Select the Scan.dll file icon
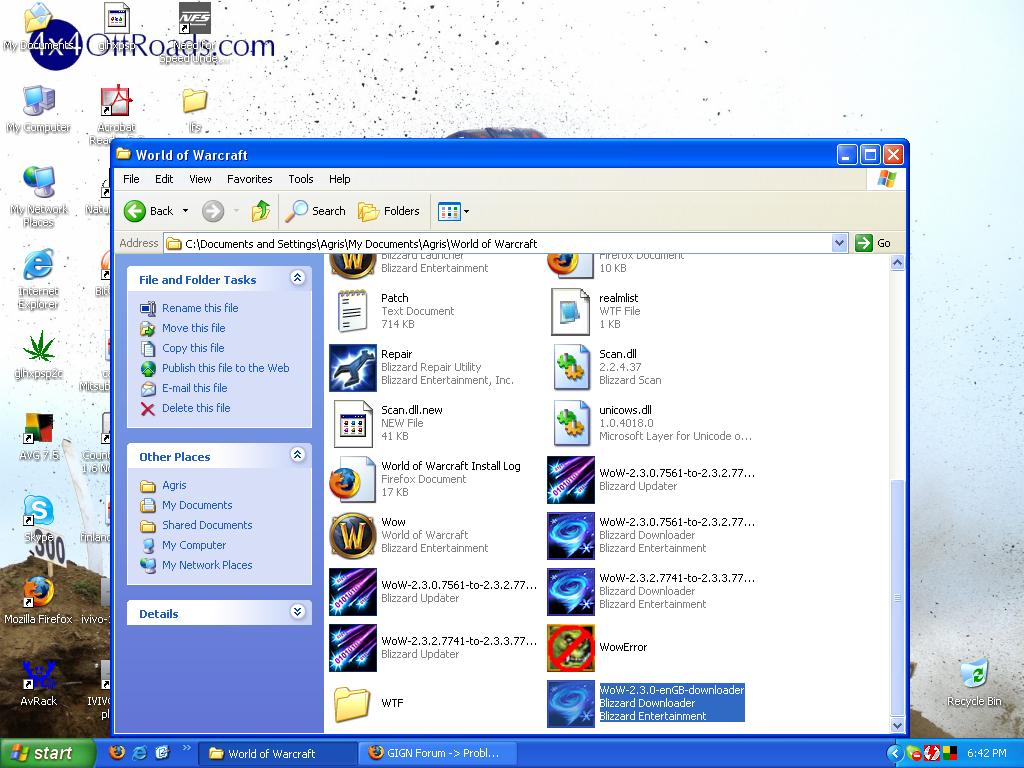The height and width of the screenshot is (768, 1024). [571, 367]
